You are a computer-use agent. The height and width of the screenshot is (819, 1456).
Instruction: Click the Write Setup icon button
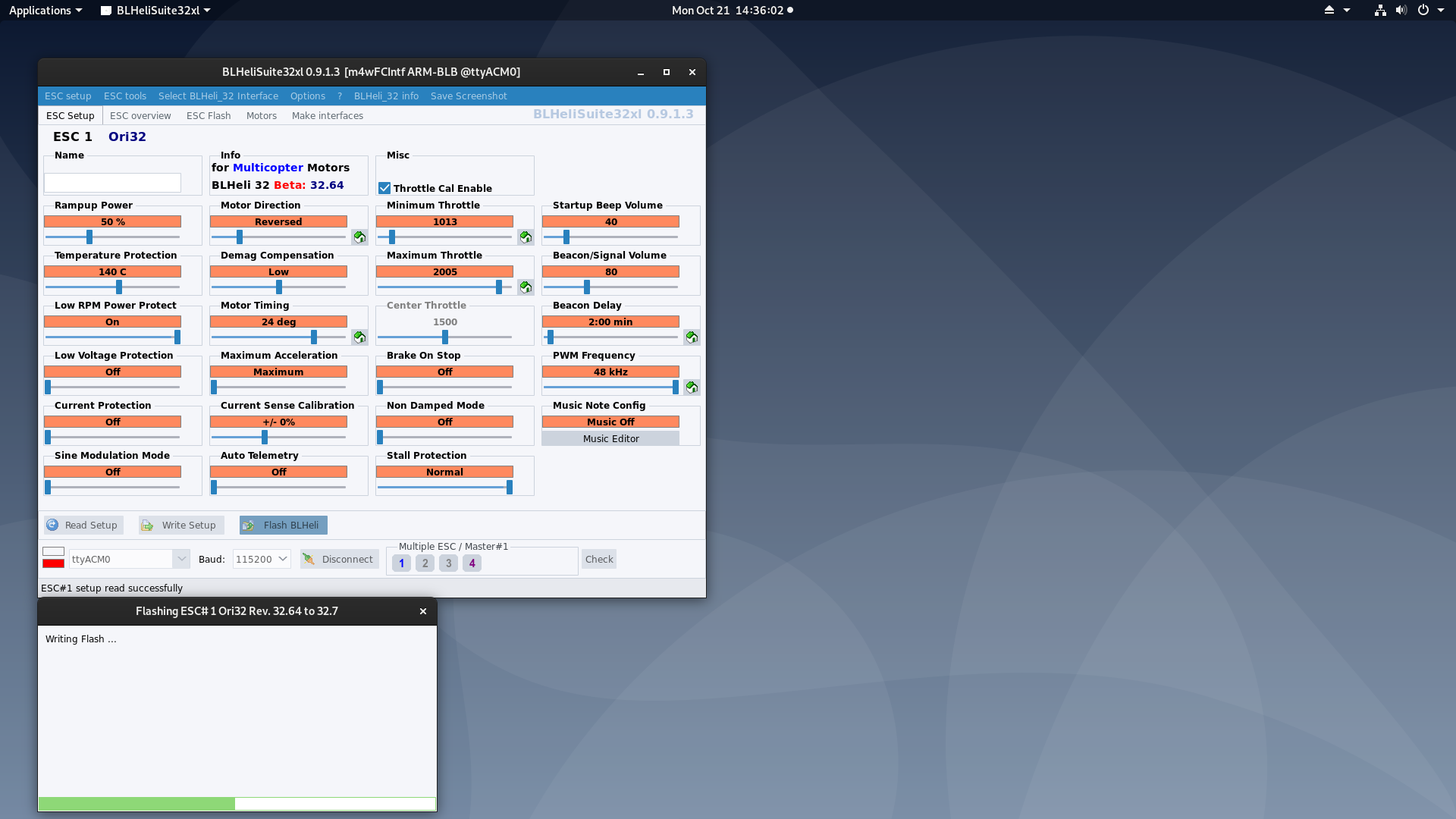(180, 525)
